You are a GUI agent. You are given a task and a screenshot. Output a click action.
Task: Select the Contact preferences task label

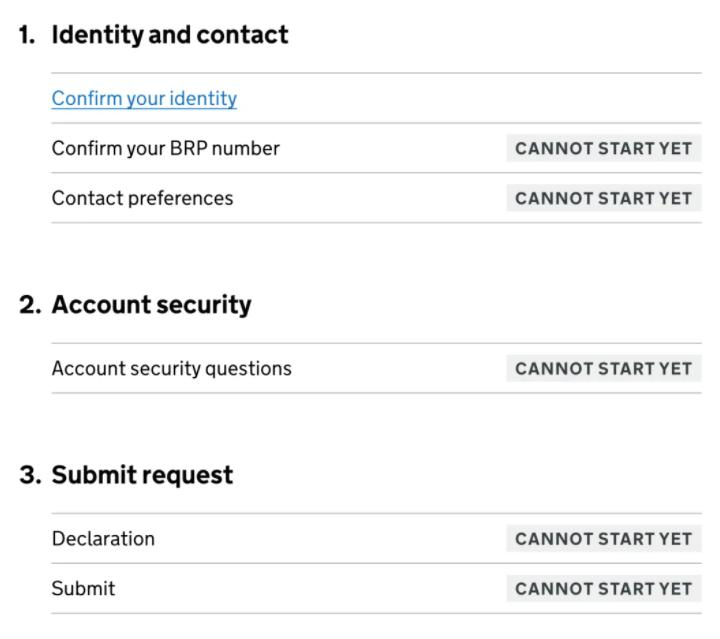click(142, 198)
